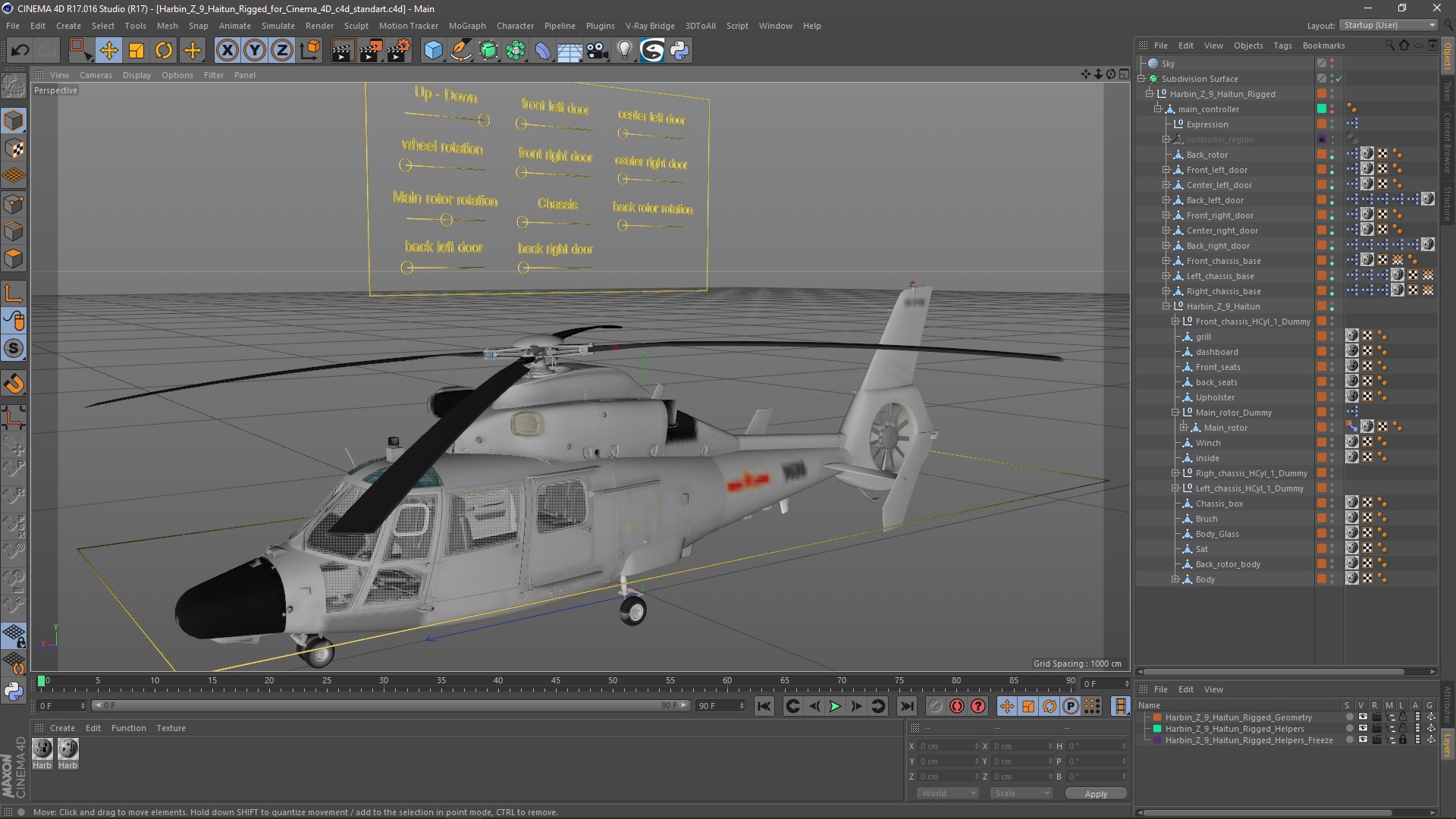
Task: Switch to Polygons mode icon
Action: (14, 259)
